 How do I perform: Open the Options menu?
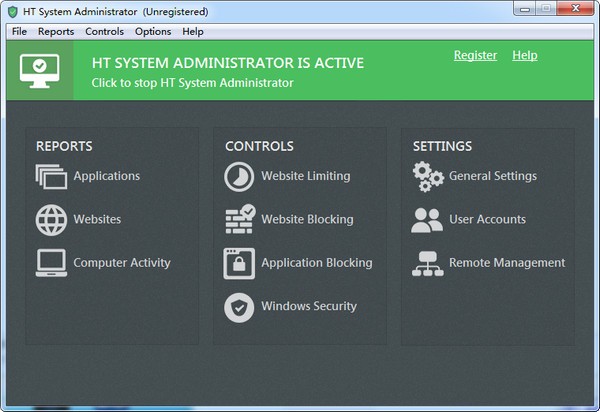153,32
